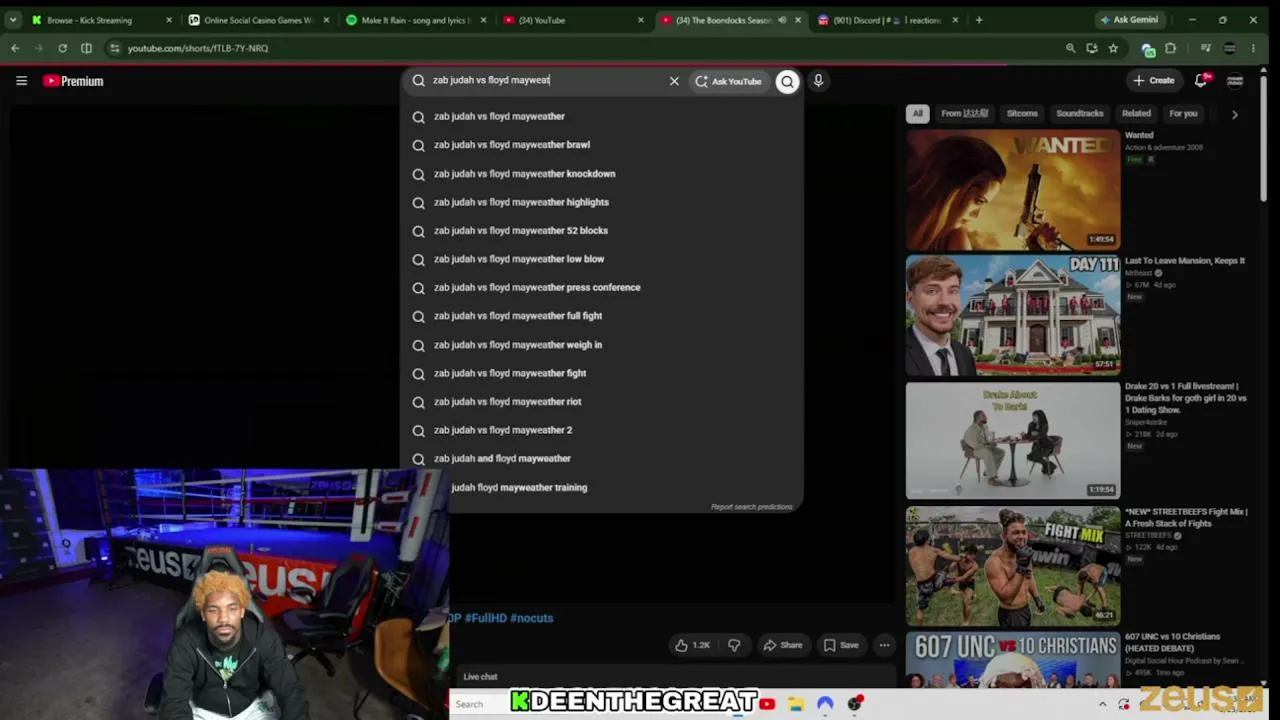
Task: Like the video (1.2K likes)
Action: pyautogui.click(x=693, y=645)
